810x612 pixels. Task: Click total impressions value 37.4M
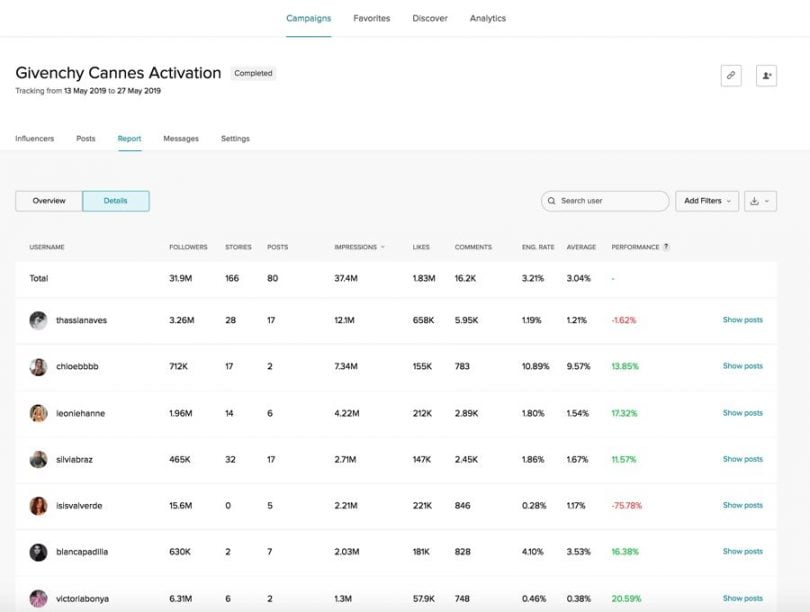coord(346,278)
